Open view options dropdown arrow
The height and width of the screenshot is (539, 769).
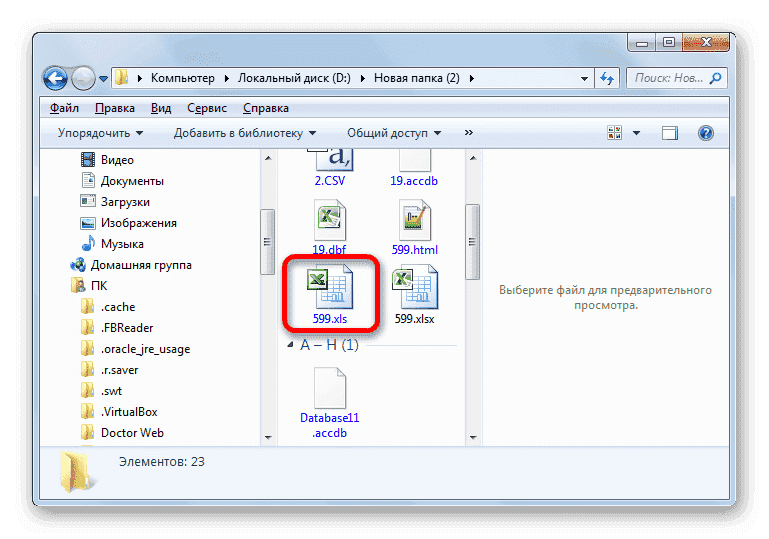[637, 133]
